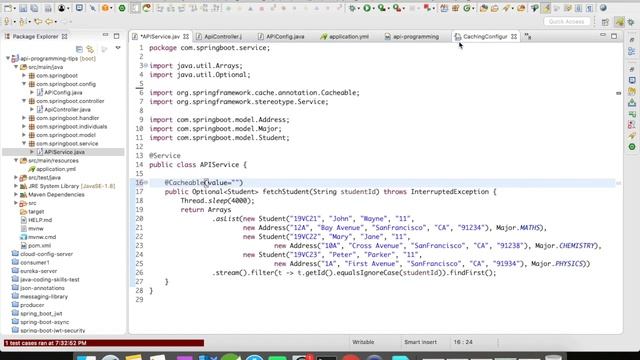This screenshot has width=640, height=360.
Task: Select pom.xml in Package Explorer
Action: [40, 245]
